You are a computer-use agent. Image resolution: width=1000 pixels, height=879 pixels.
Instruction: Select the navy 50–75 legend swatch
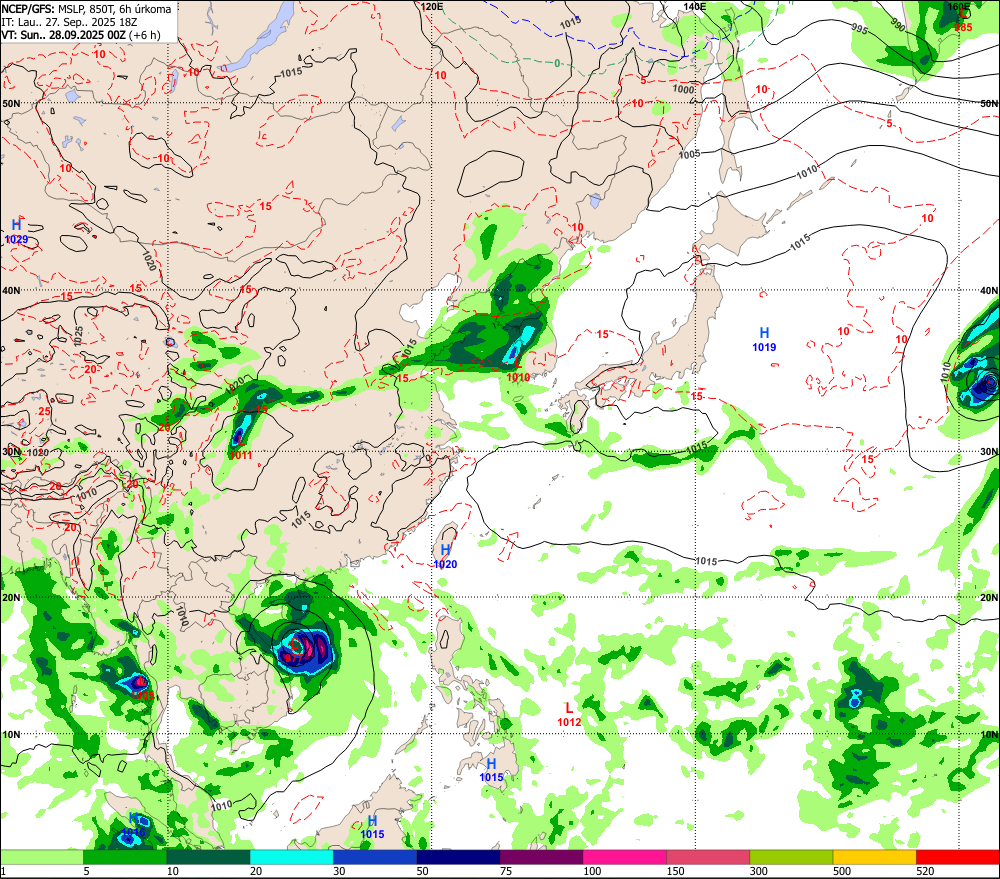coord(458,857)
